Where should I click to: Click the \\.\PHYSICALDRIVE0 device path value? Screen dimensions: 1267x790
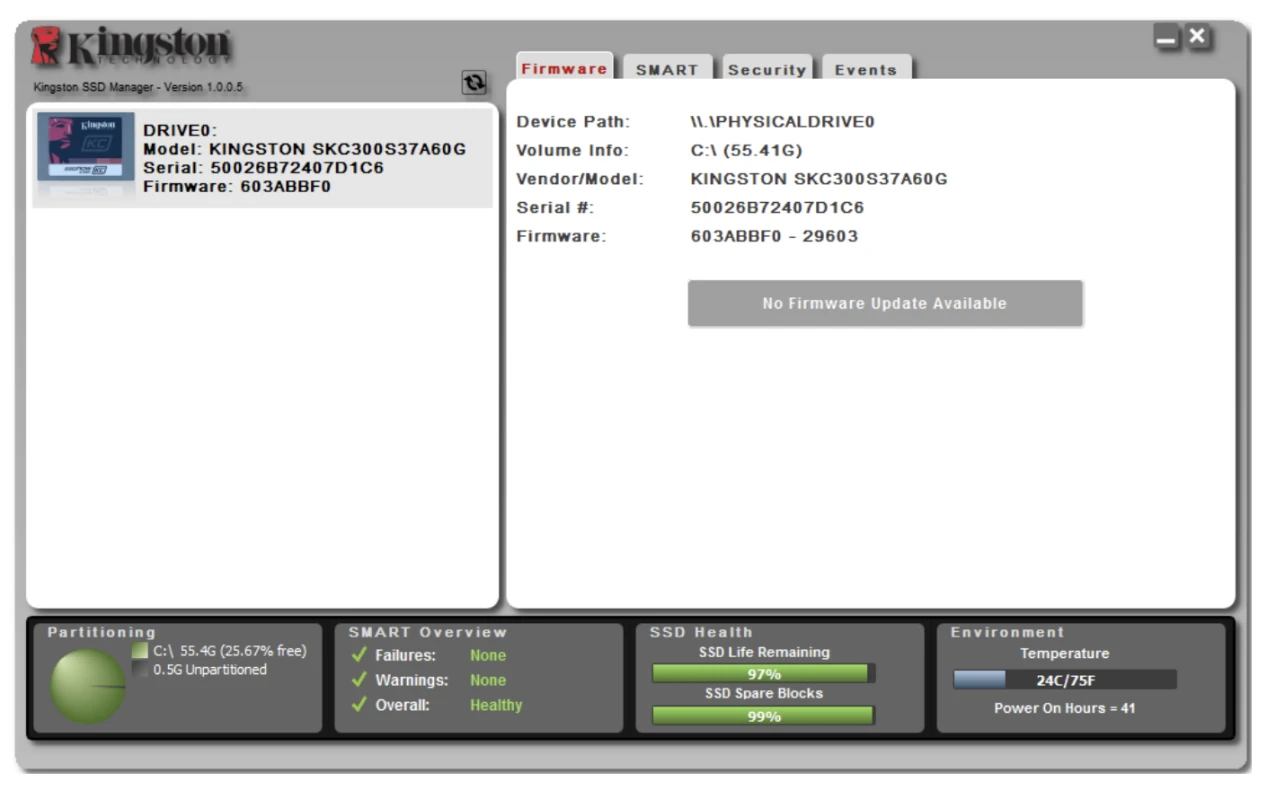pyautogui.click(x=782, y=122)
